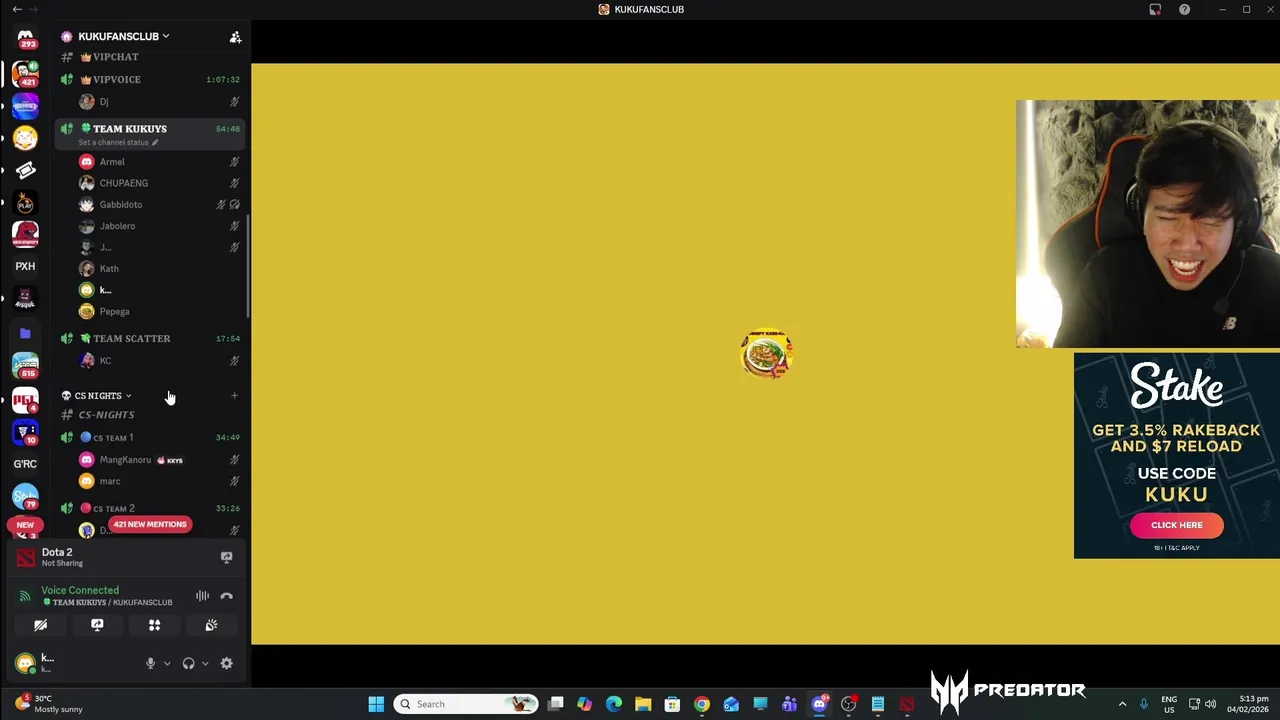1280x720 pixels.
Task: Open the Help question mark icon
Action: click(x=1184, y=9)
